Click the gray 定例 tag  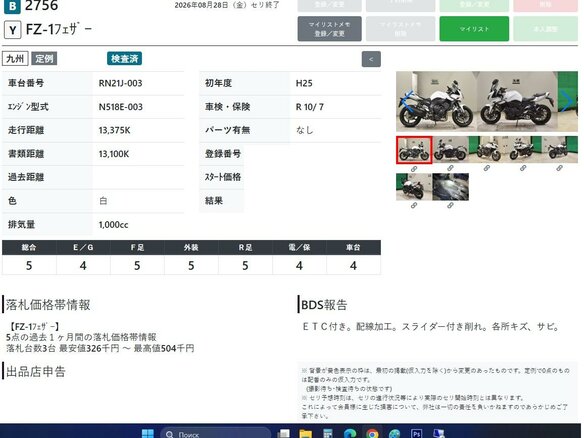(44, 59)
